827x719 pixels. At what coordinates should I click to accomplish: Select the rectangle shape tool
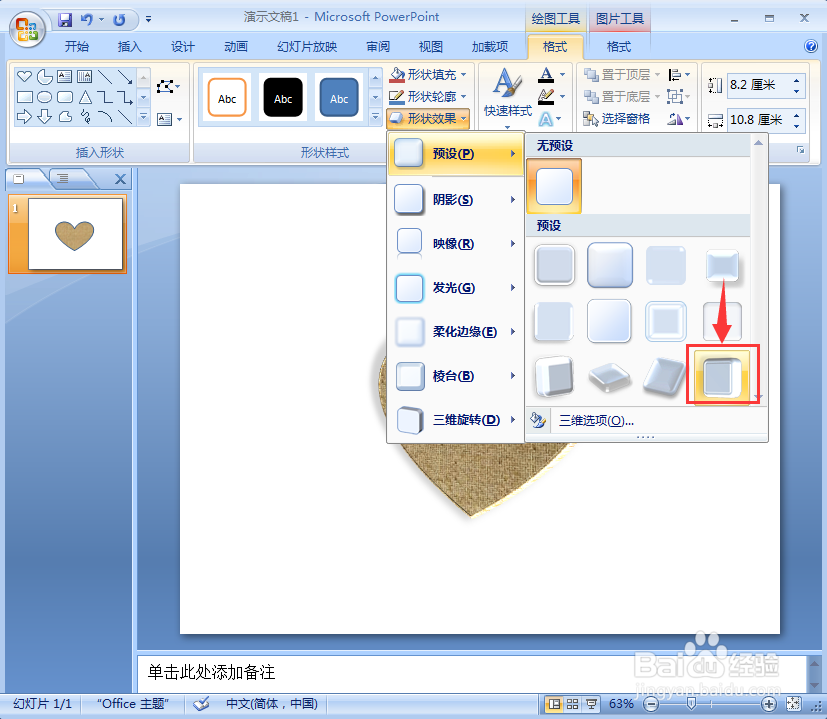(x=24, y=97)
